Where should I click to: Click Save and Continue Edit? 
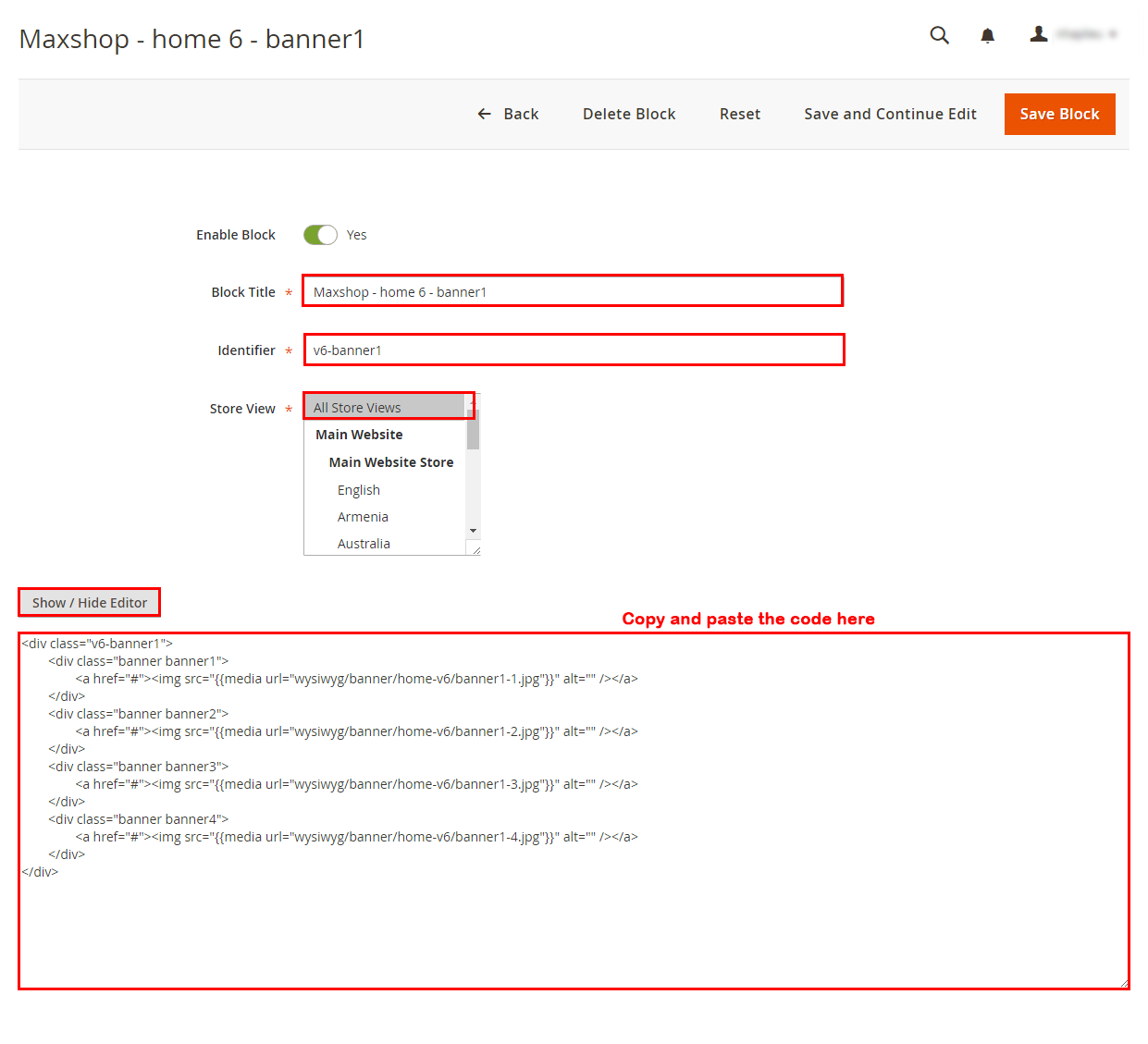tap(890, 114)
